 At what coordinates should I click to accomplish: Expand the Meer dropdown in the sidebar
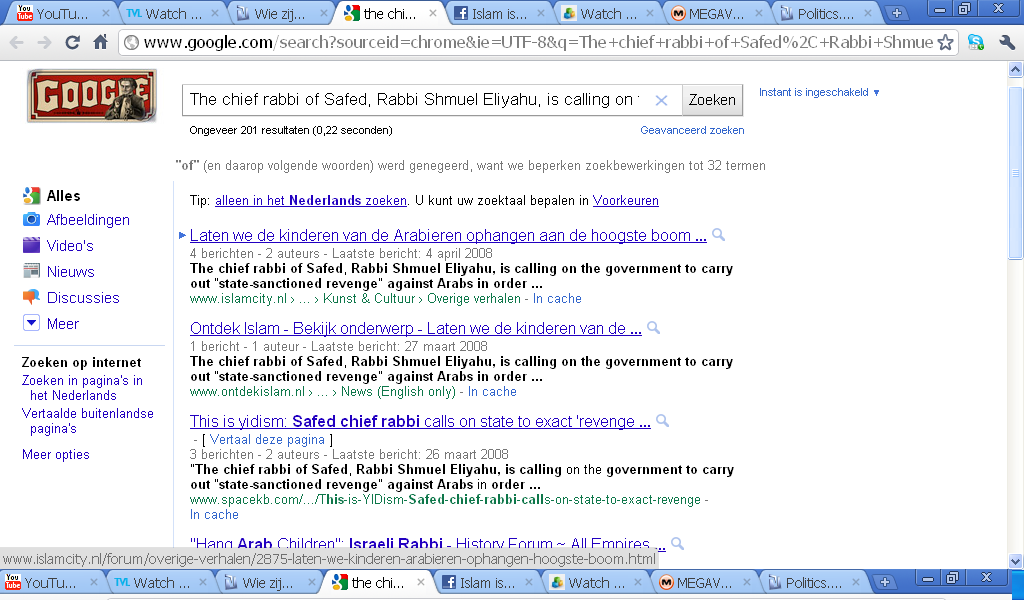(x=31, y=323)
